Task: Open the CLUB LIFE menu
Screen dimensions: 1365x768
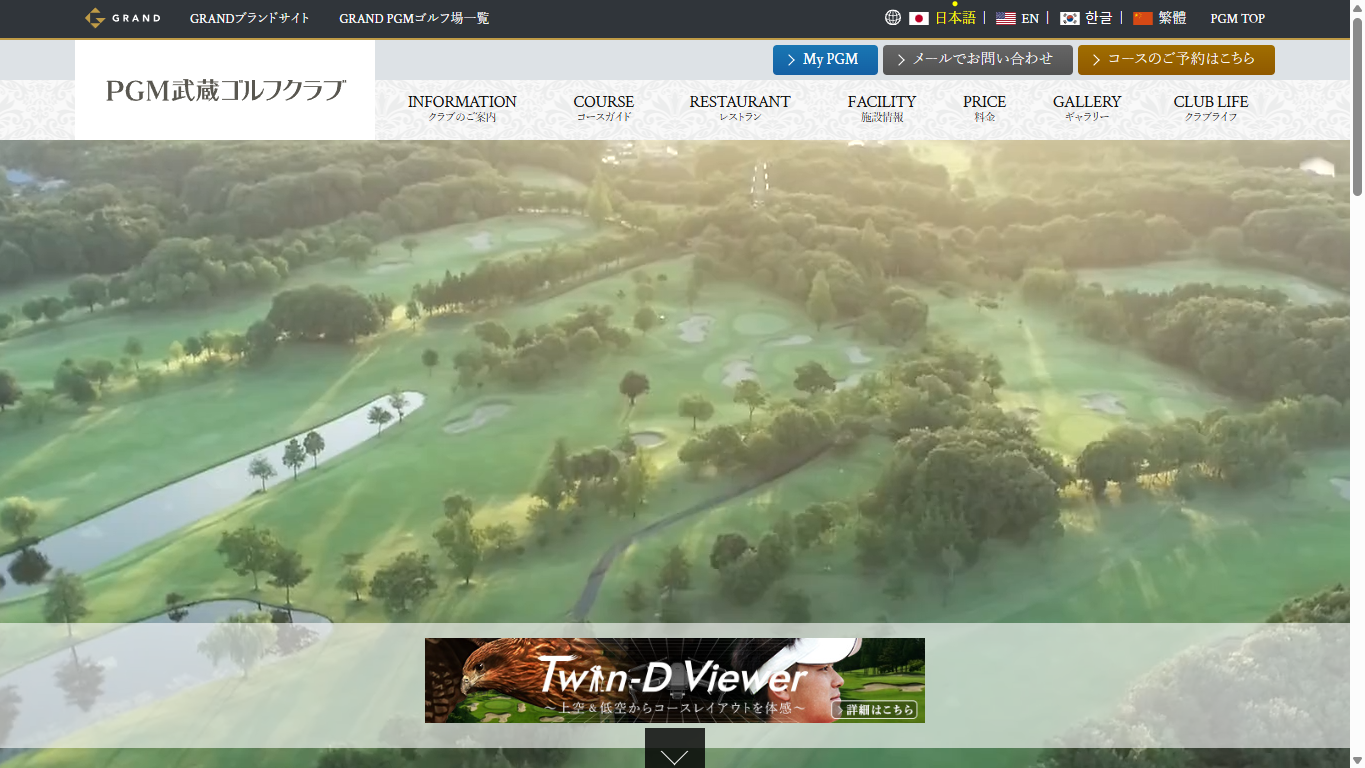Action: pyautogui.click(x=1211, y=108)
